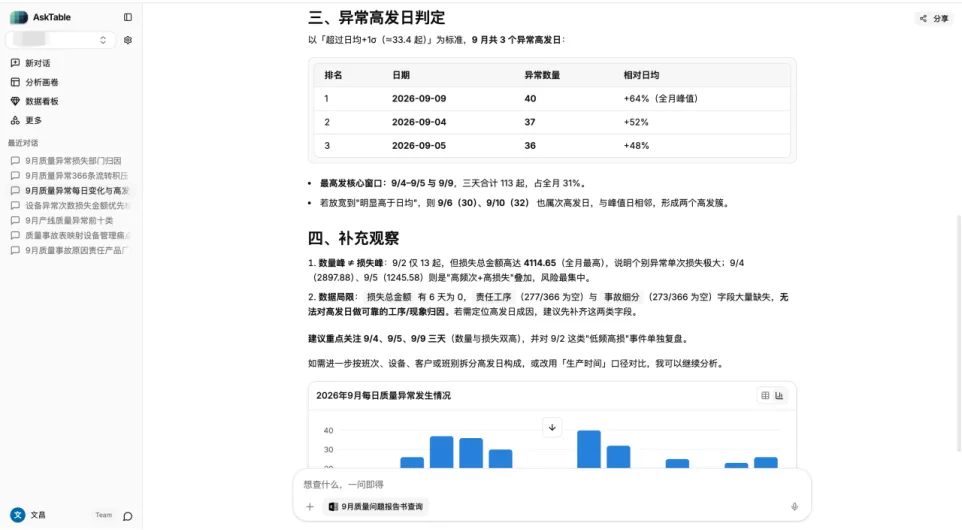Click the 排名 column header
962x530 pixels.
333,75
